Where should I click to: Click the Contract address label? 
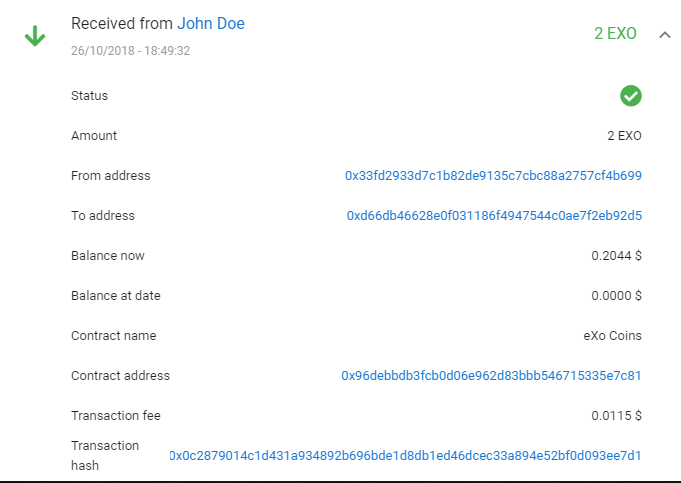(120, 375)
